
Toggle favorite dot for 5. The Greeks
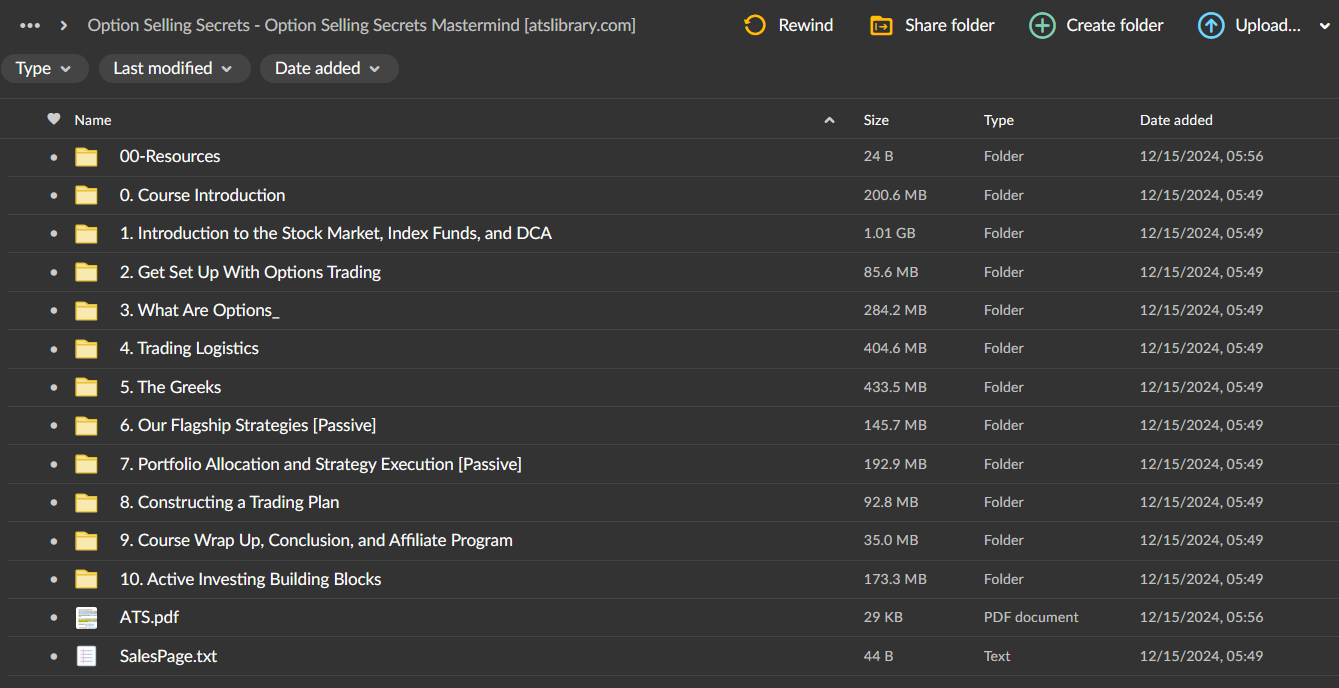(x=54, y=387)
